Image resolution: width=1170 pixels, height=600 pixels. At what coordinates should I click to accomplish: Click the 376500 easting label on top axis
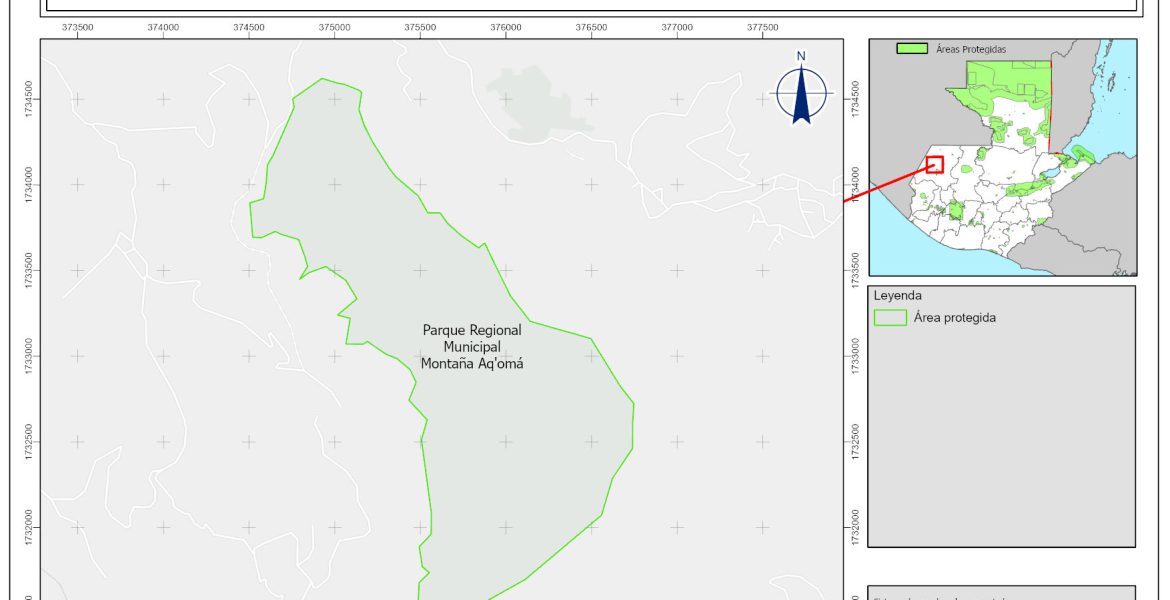coord(592,27)
